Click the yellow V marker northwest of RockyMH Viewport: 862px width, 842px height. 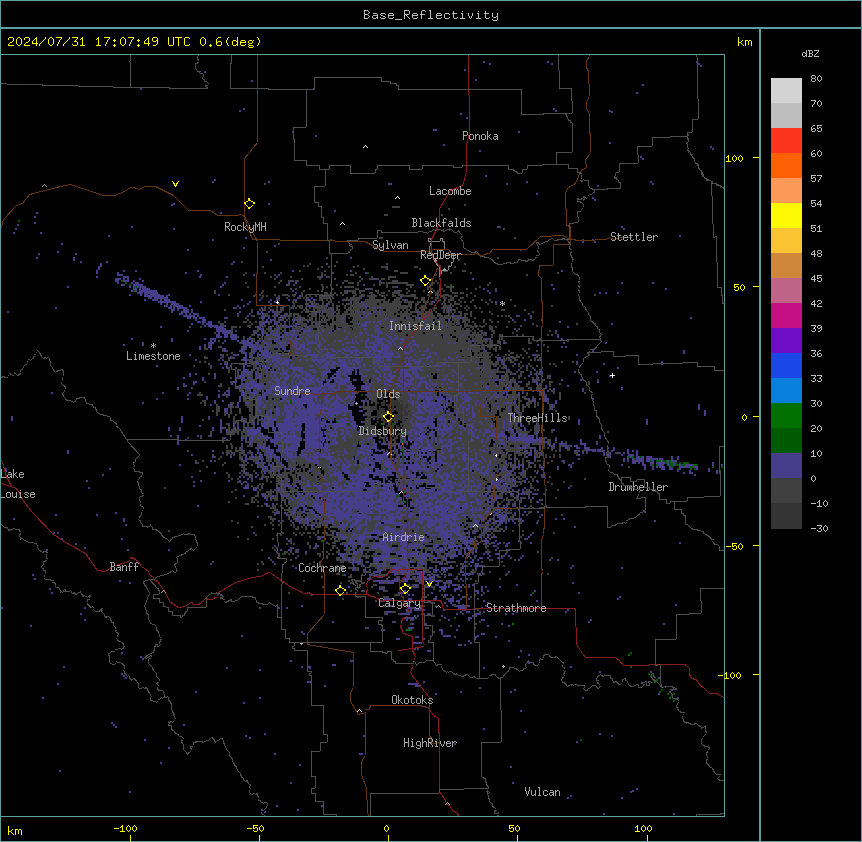tap(175, 184)
